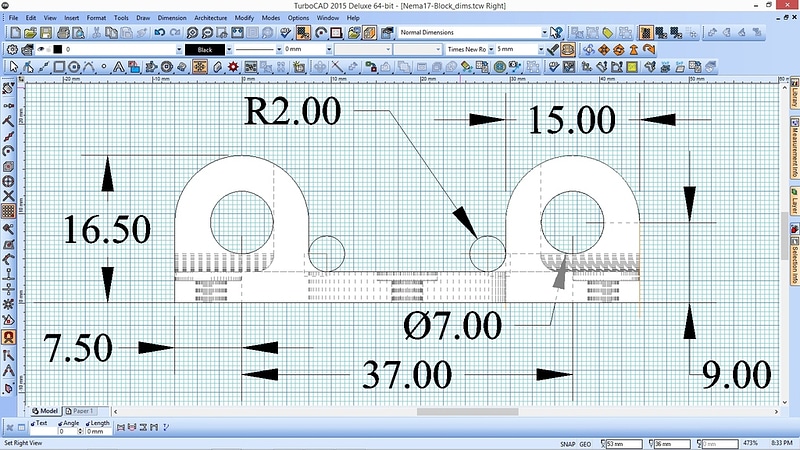Click the New document icon
This screenshot has width=800, height=450.
pos(15,33)
